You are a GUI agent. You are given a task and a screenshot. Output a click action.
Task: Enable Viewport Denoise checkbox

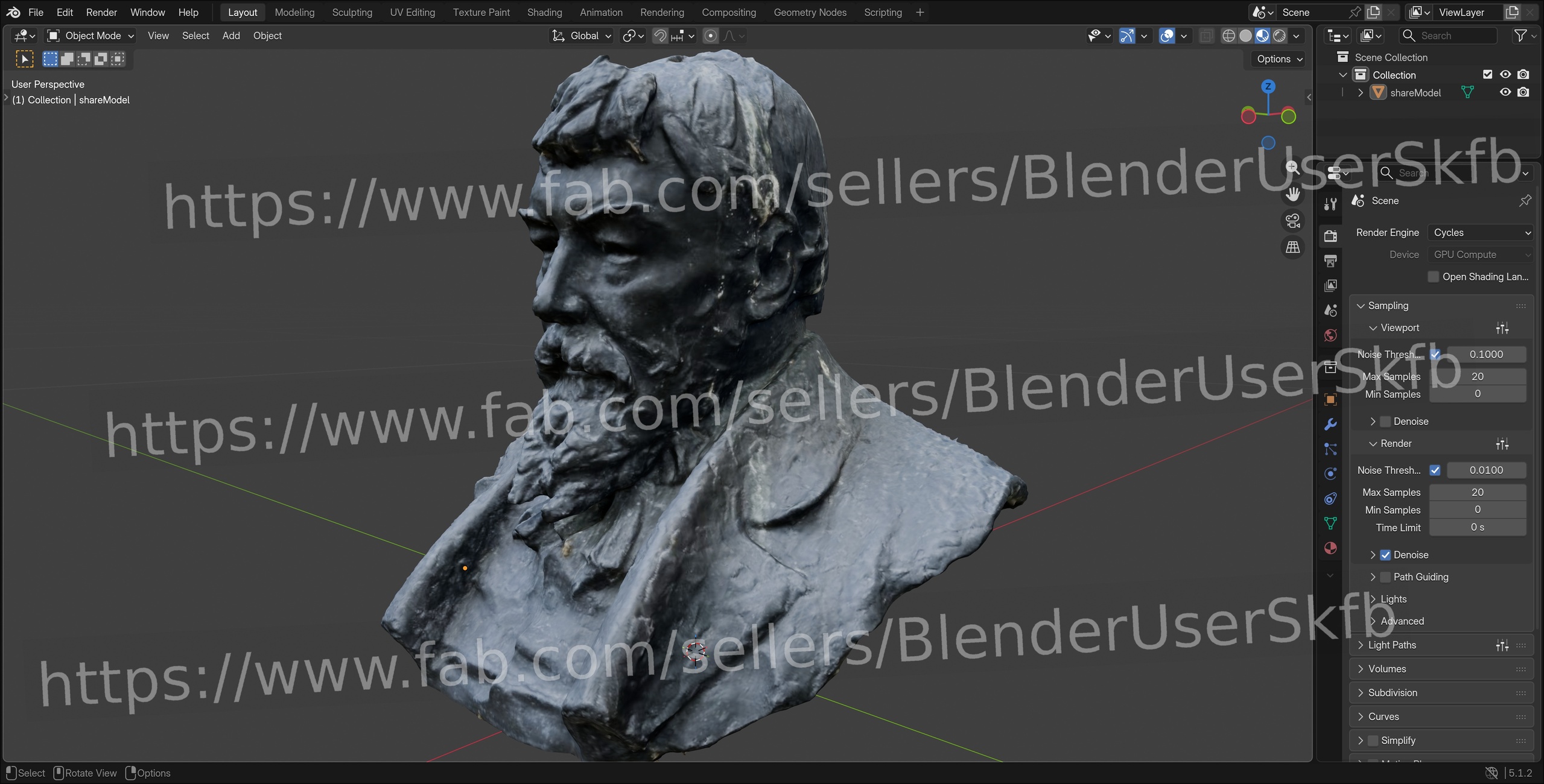[x=1385, y=421]
